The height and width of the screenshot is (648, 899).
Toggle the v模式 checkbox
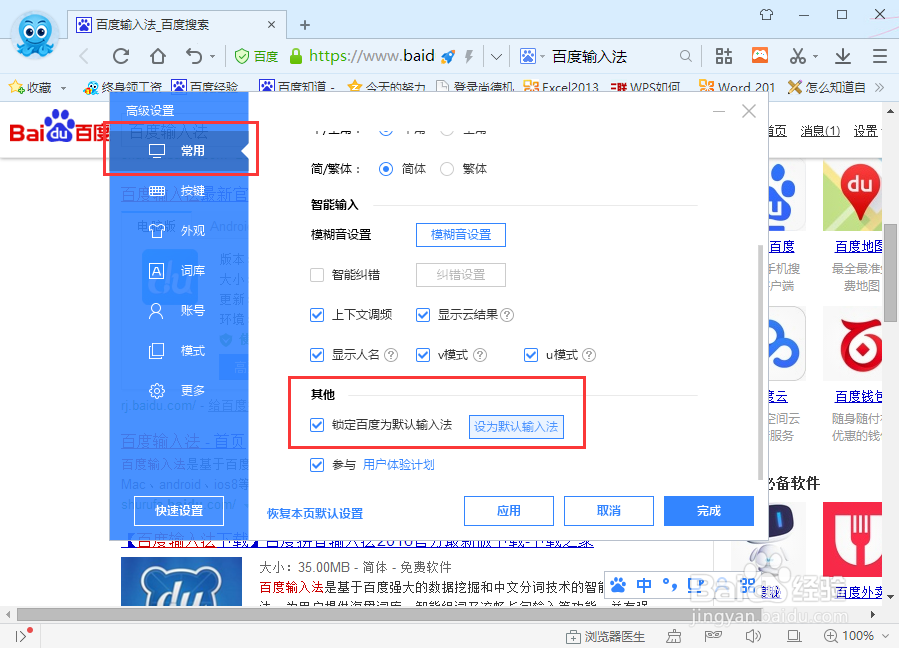click(423, 355)
